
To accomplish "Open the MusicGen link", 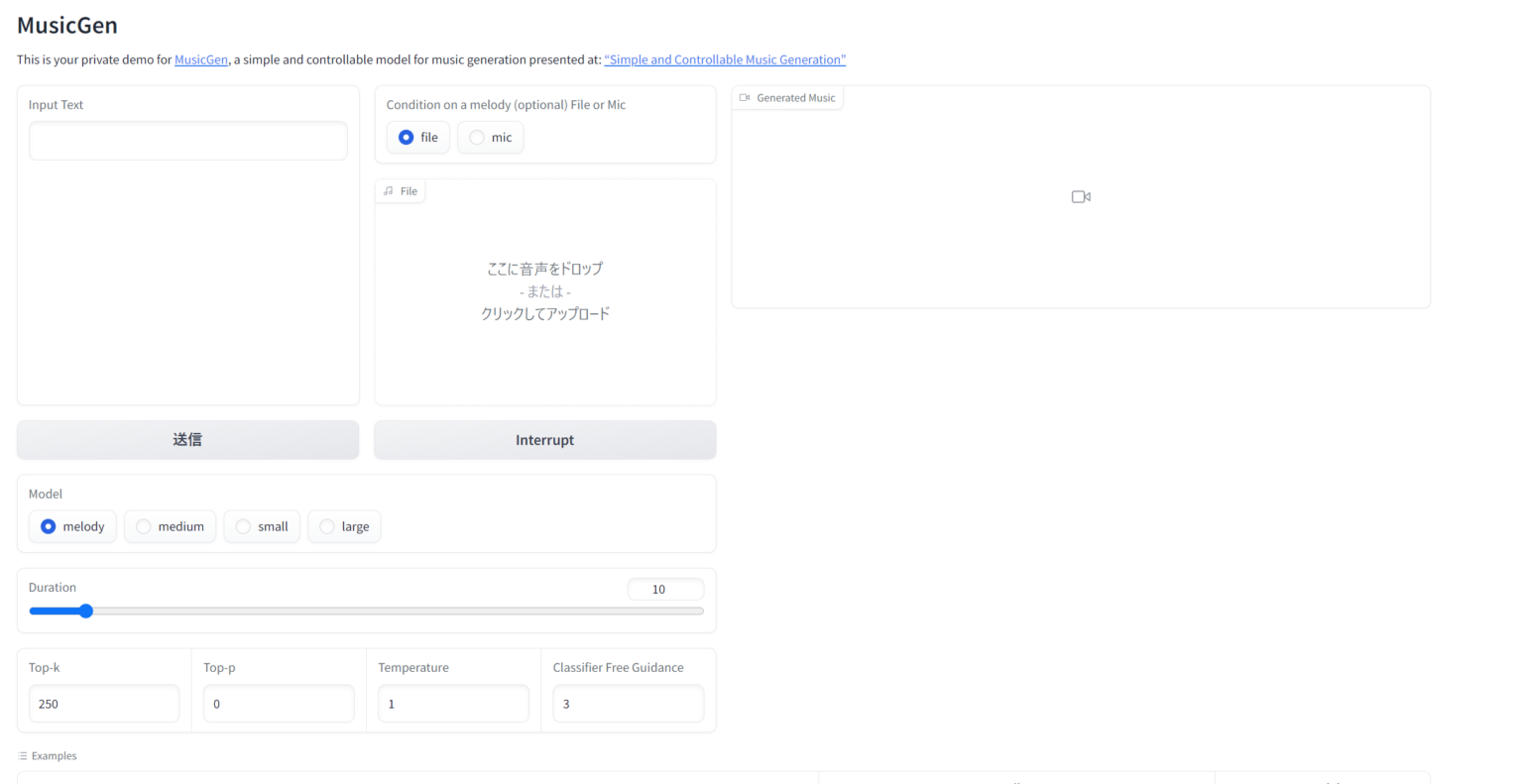I will point(201,59).
